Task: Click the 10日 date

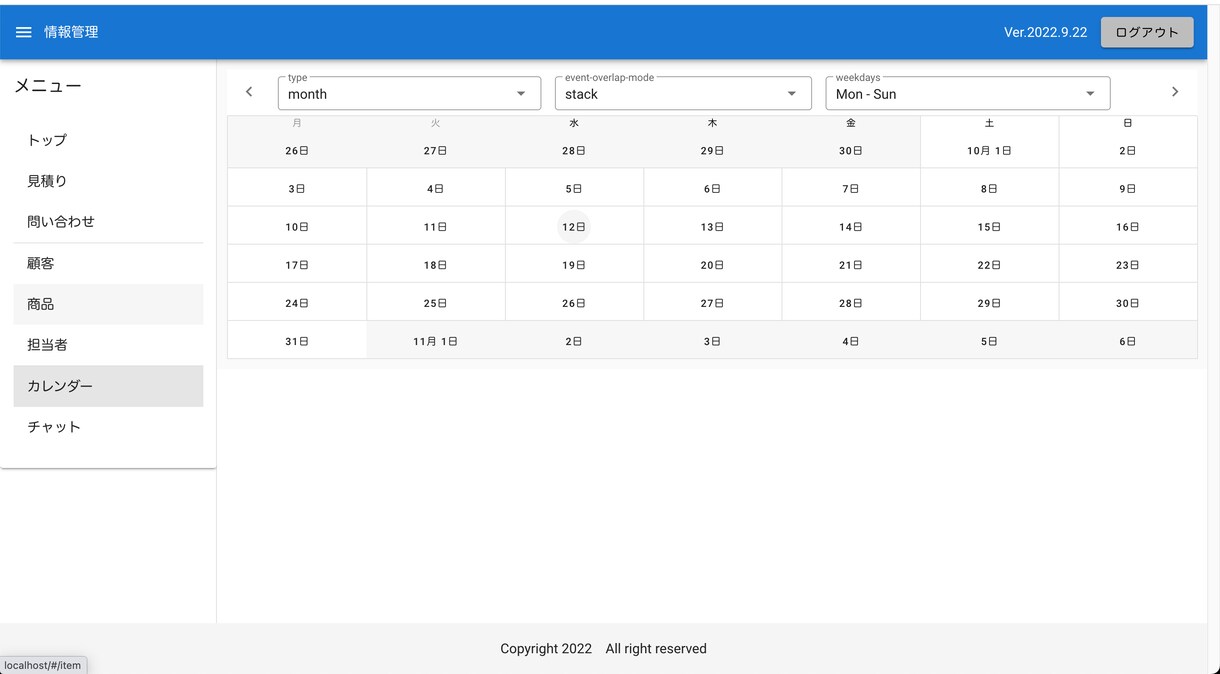Action: tap(297, 227)
